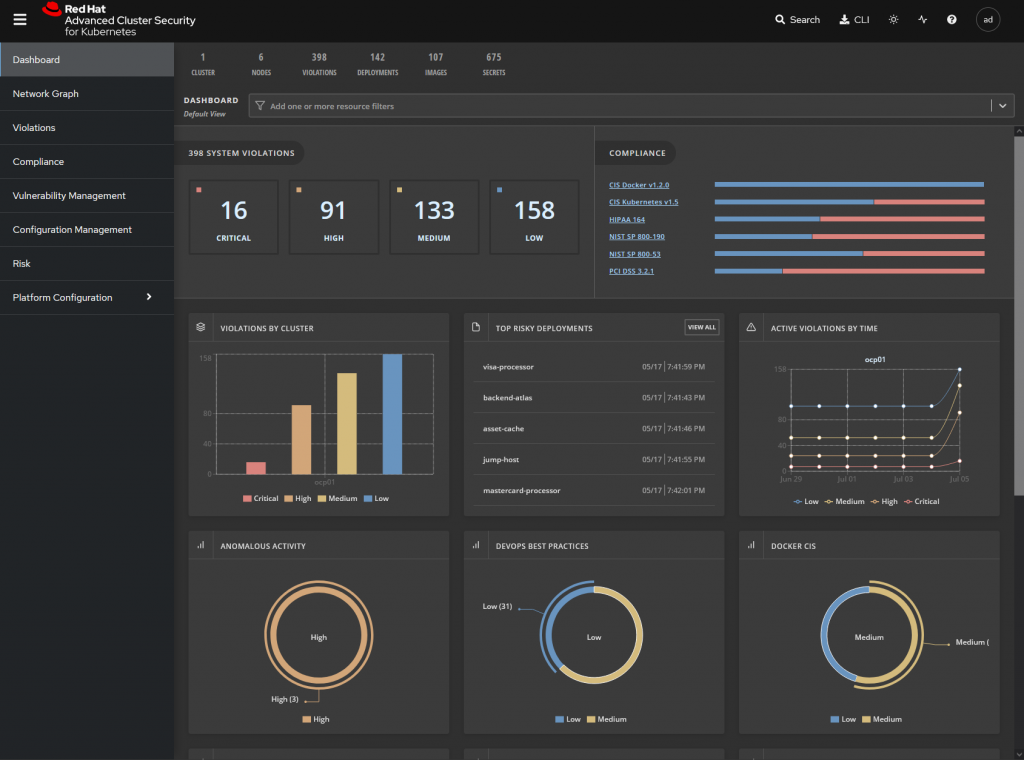Open the 91 High violations tile

click(334, 217)
